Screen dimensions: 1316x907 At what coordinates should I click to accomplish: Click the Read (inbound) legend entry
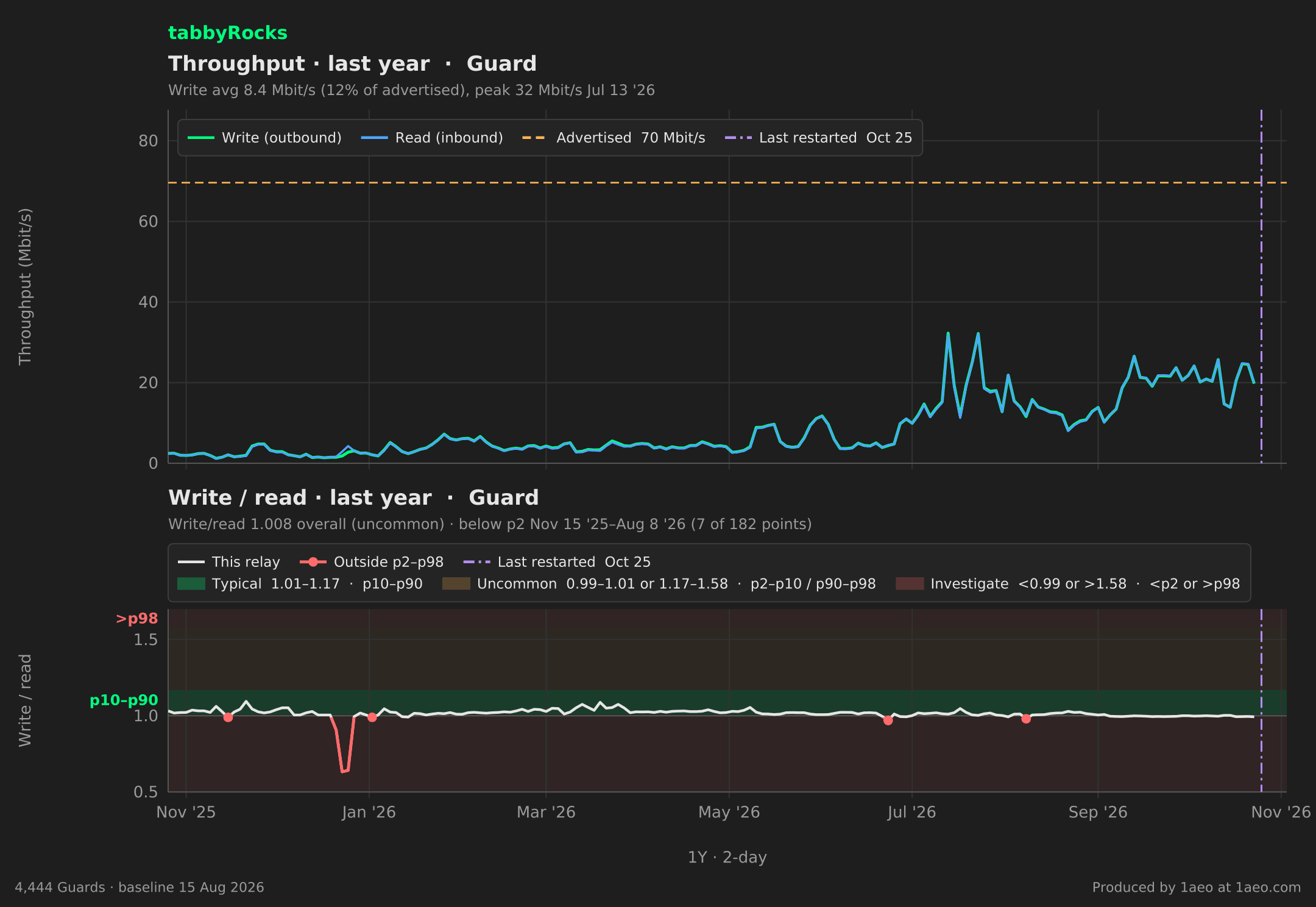tap(432, 138)
